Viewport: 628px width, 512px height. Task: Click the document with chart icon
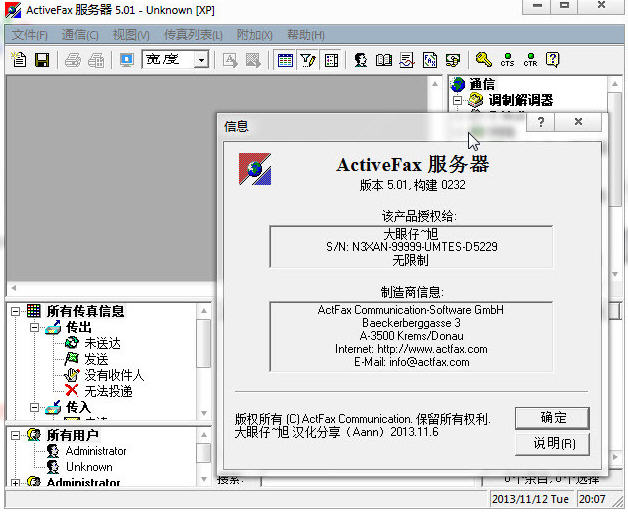407,60
